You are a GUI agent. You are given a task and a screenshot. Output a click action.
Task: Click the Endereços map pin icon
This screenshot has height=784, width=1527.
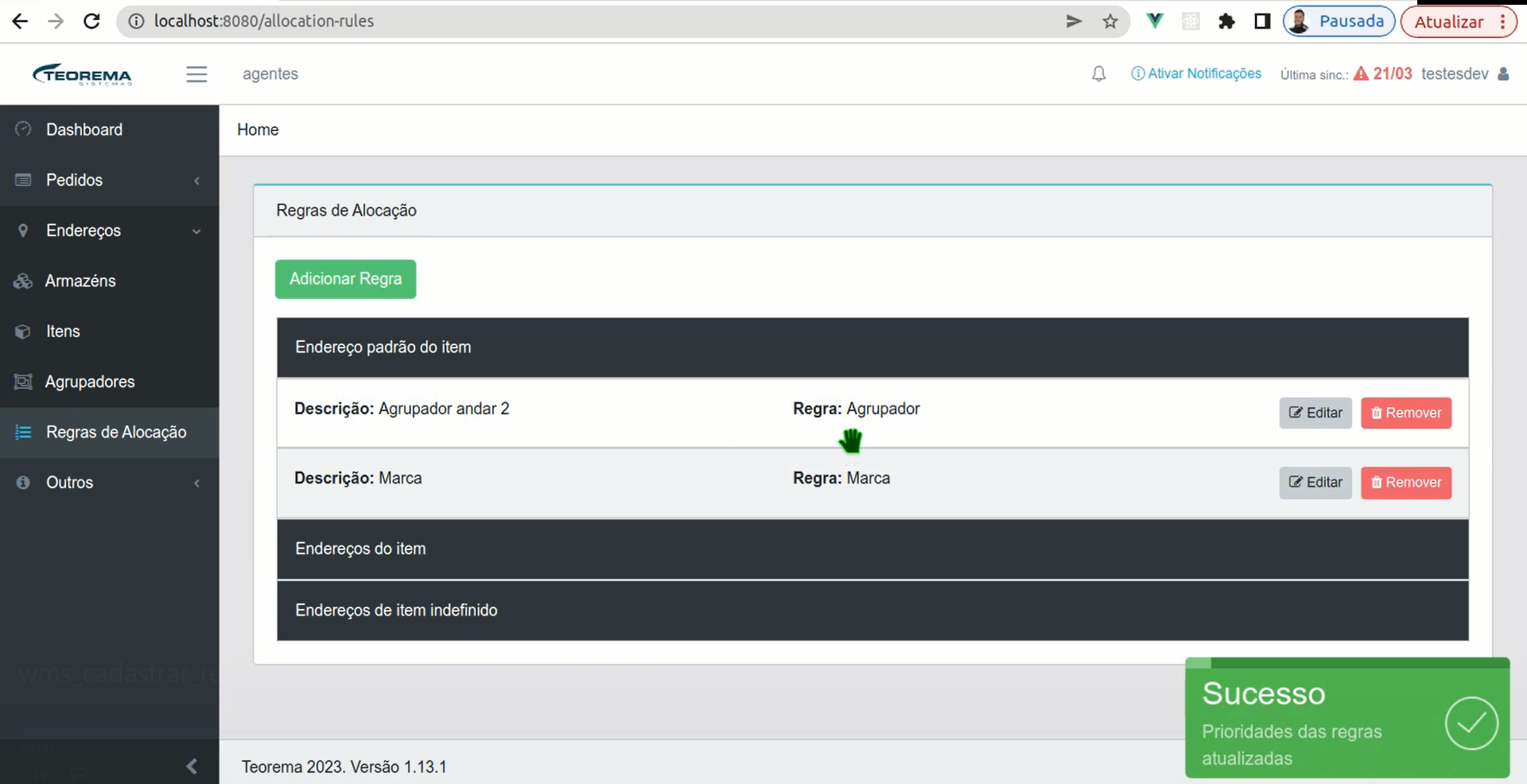click(23, 231)
